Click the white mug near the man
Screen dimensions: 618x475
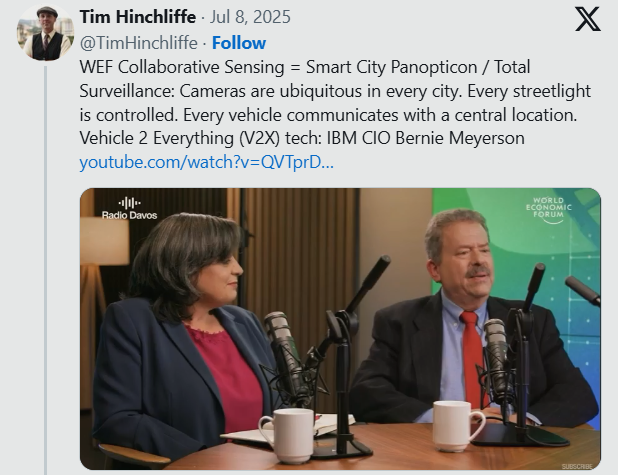[x=457, y=426]
